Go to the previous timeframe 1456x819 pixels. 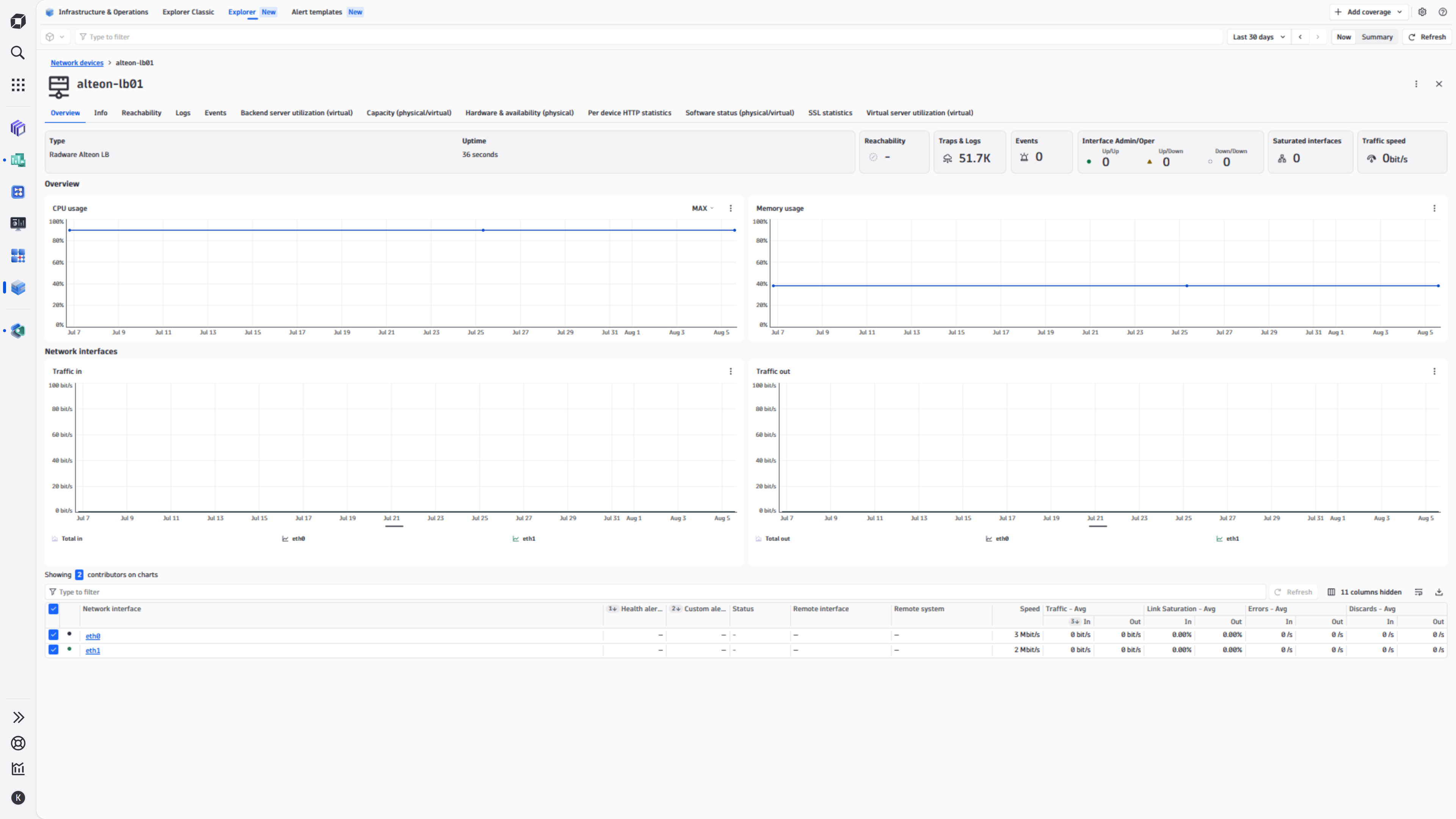click(x=1300, y=37)
